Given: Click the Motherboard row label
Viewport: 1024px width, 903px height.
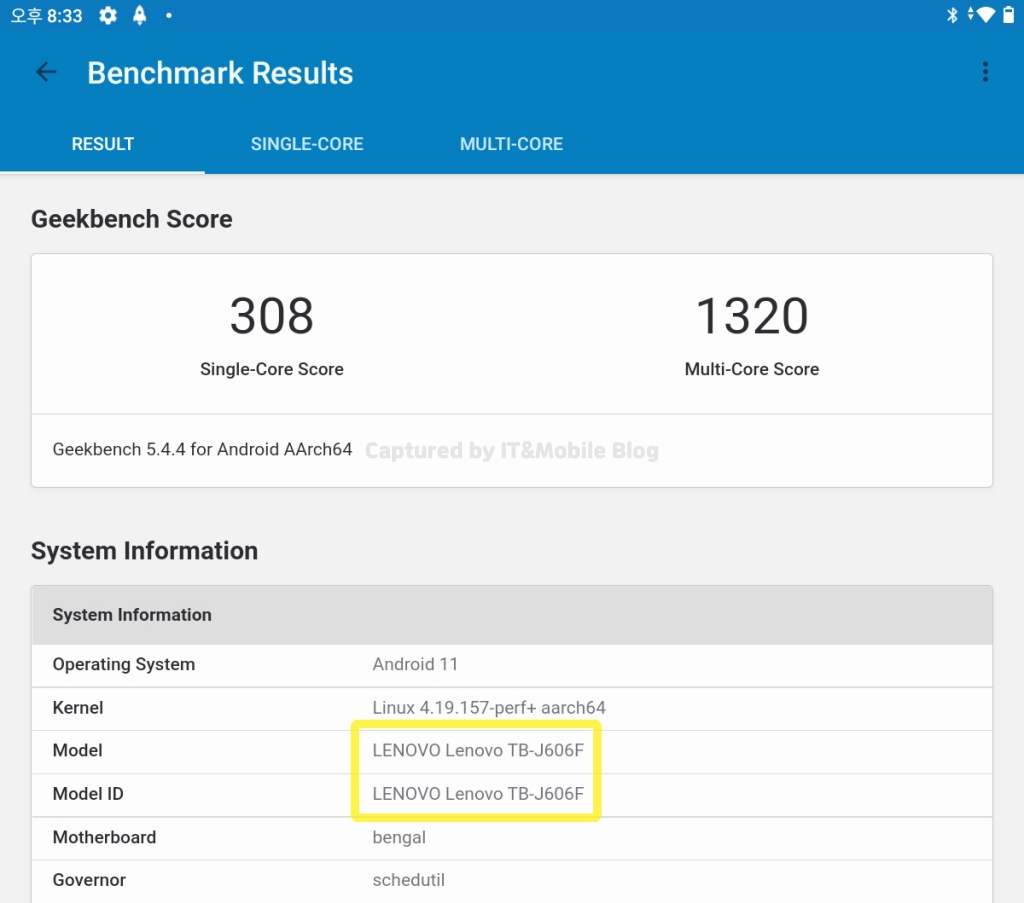Looking at the screenshot, I should 104,837.
